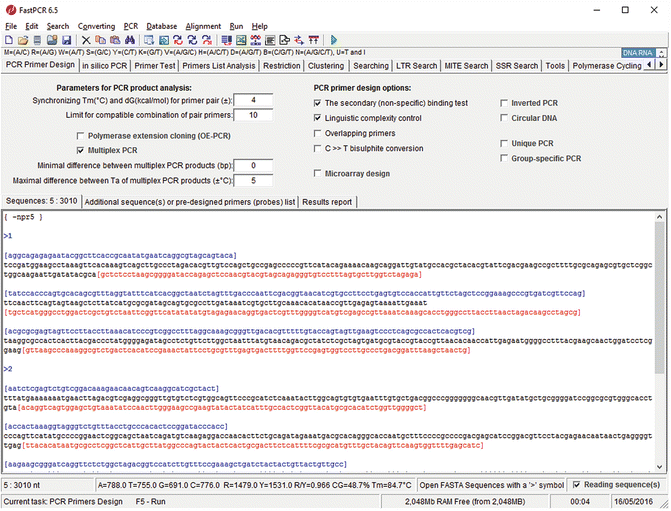Enable Overlapping primers option
The width and height of the screenshot is (671, 511).
317,133
